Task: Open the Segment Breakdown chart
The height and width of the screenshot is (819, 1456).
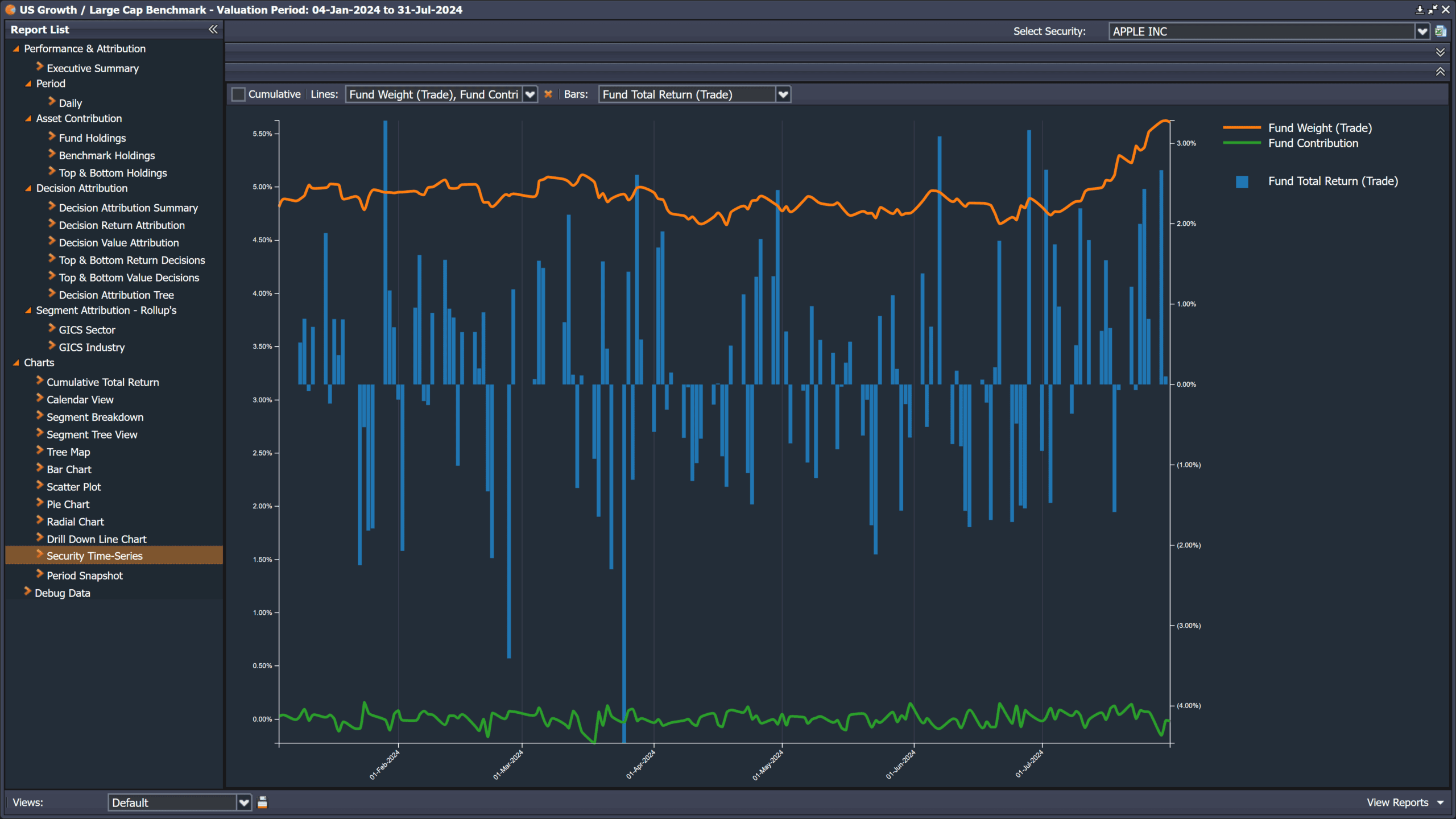Action: pyautogui.click(x=95, y=417)
